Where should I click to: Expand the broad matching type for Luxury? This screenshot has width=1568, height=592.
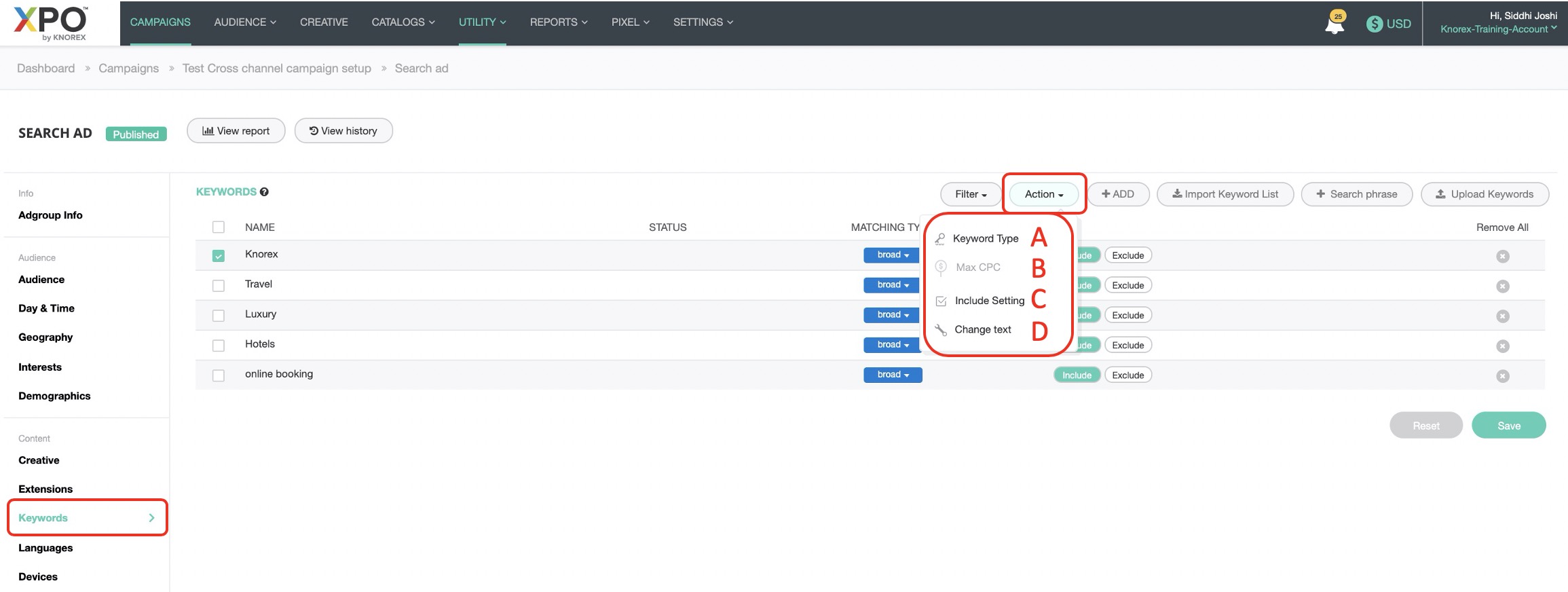tap(892, 315)
